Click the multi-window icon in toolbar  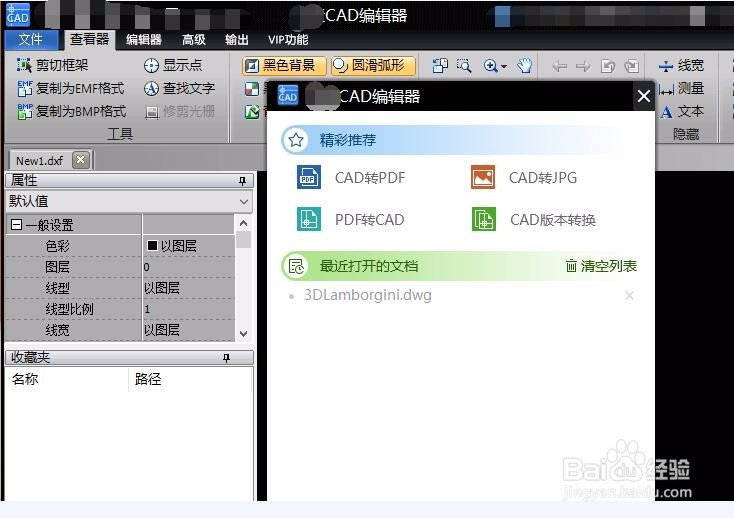point(440,66)
